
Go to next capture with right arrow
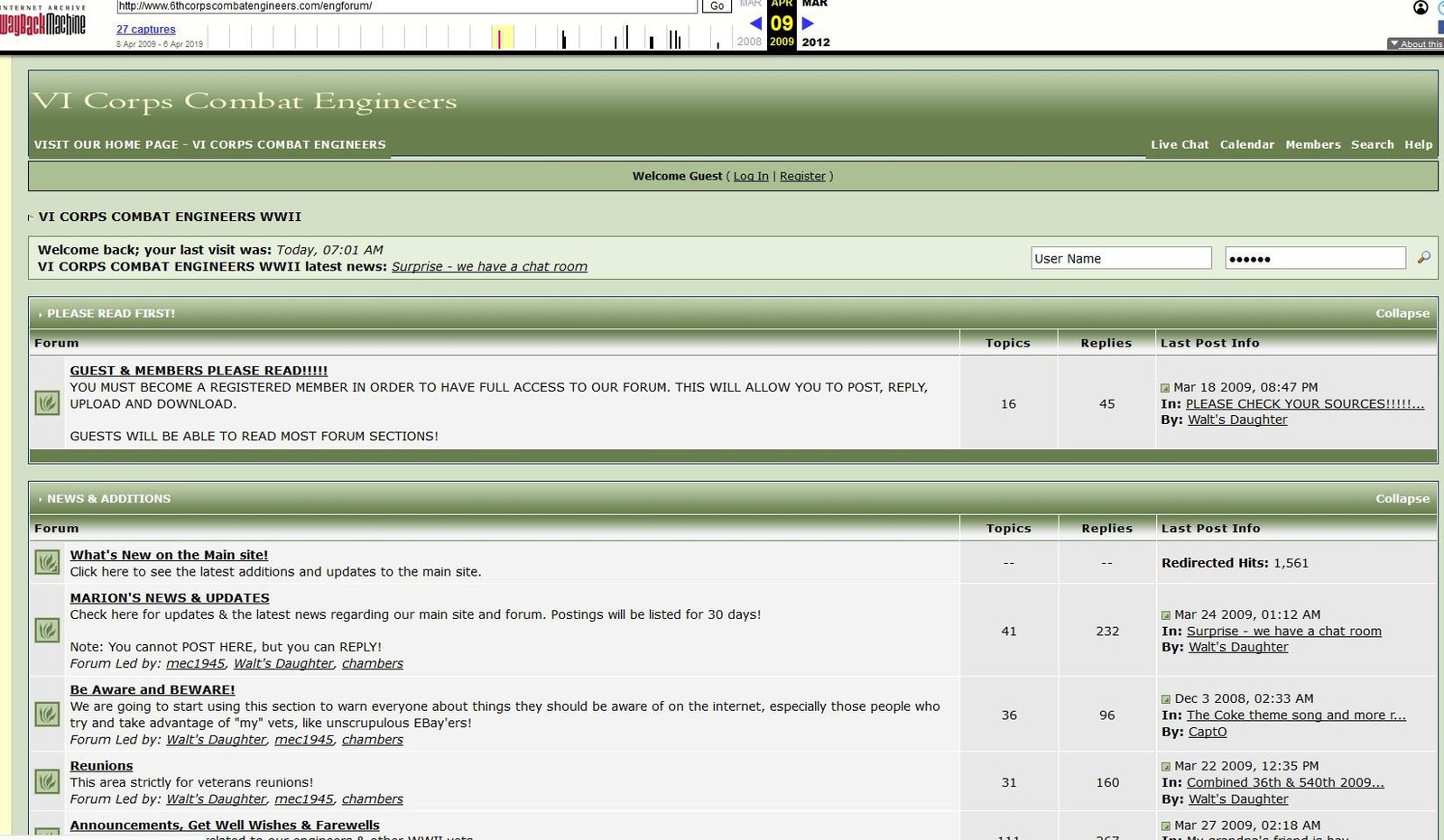(x=809, y=23)
